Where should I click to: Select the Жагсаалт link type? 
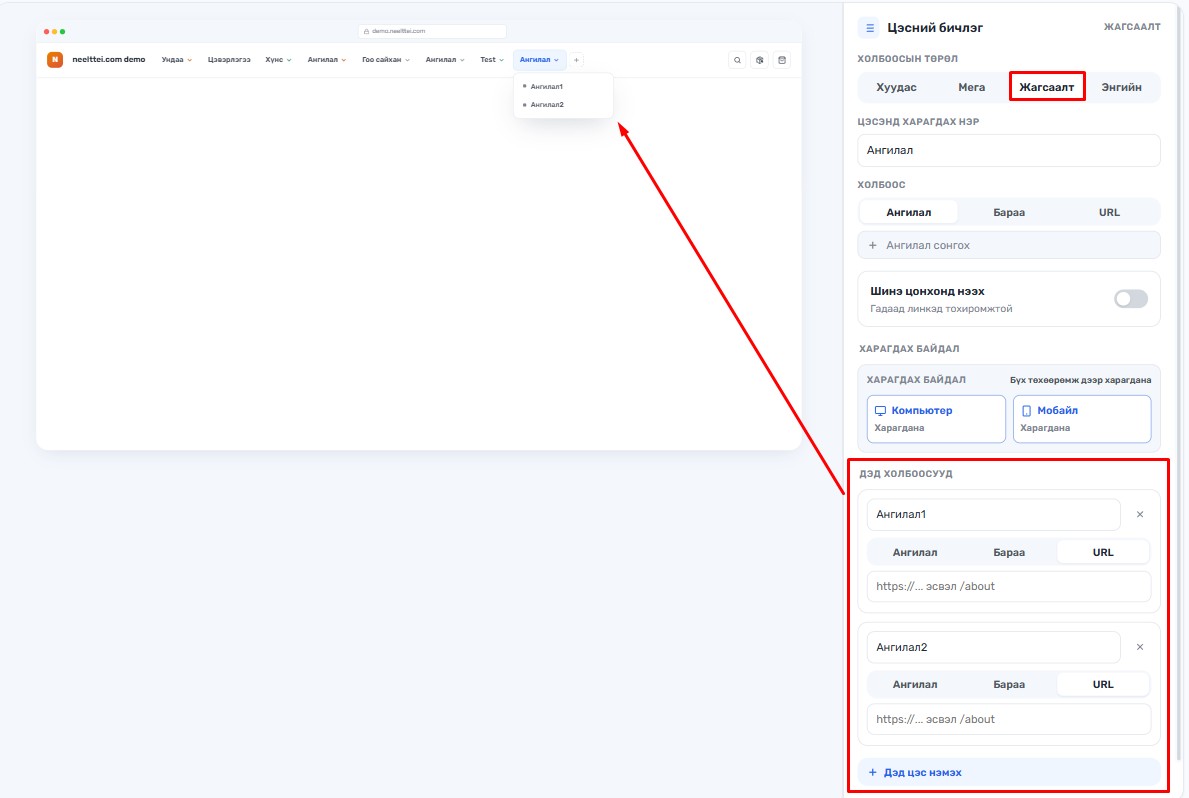click(1046, 87)
